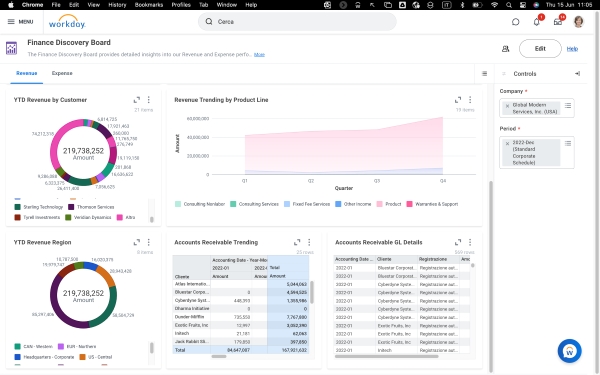Click the Controls panel header
Image resolution: width=600 pixels, height=375 pixels.
click(x=525, y=73)
